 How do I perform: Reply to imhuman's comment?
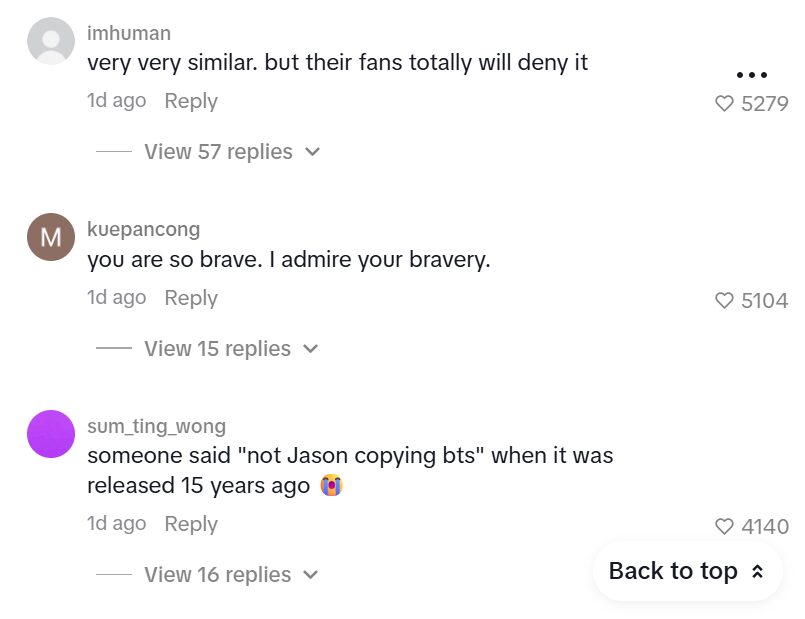coord(191,101)
